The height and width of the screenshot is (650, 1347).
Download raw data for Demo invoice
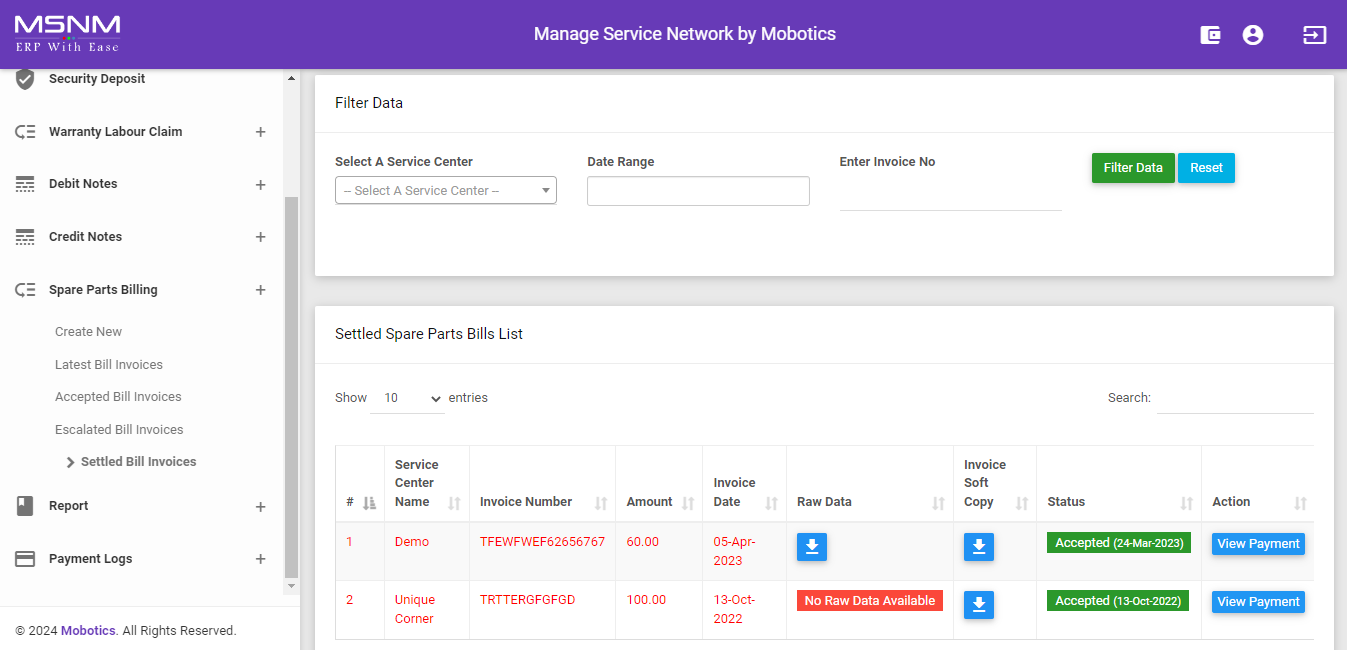(812, 546)
